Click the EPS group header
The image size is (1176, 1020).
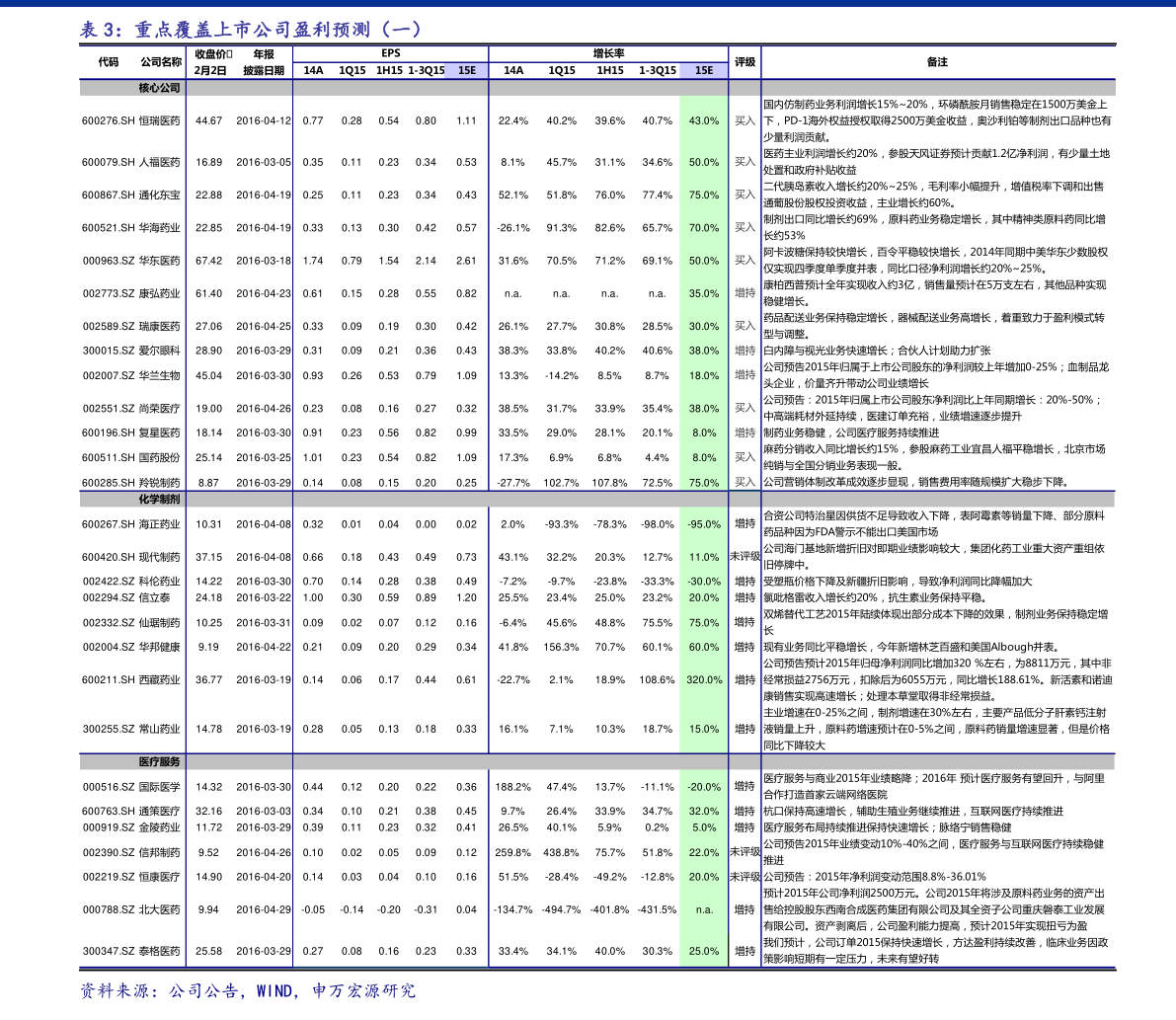391,53
